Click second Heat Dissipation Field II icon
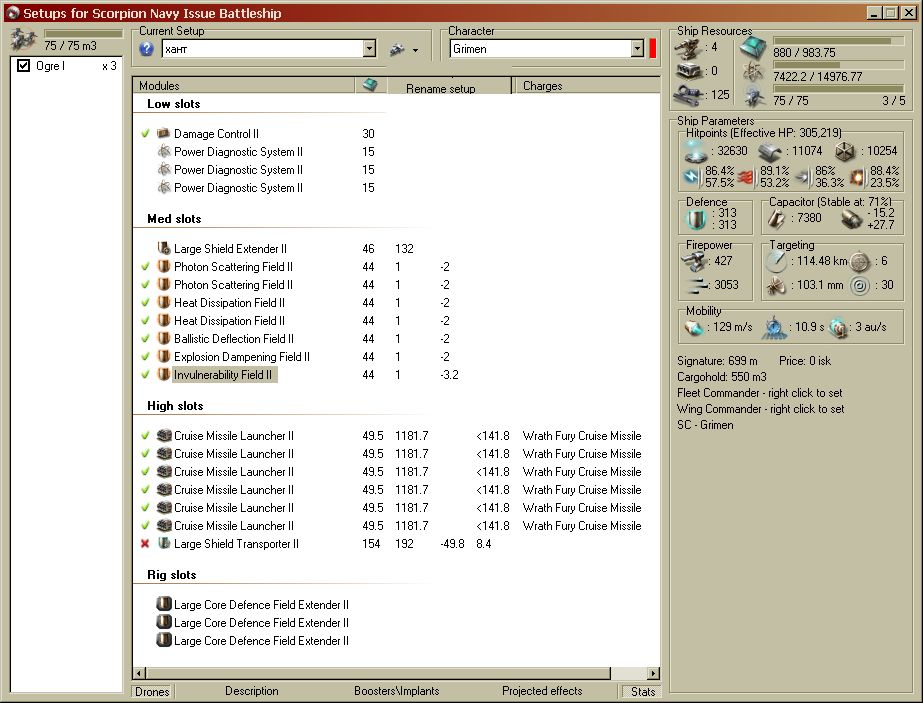The width and height of the screenshot is (923, 703). (164, 320)
